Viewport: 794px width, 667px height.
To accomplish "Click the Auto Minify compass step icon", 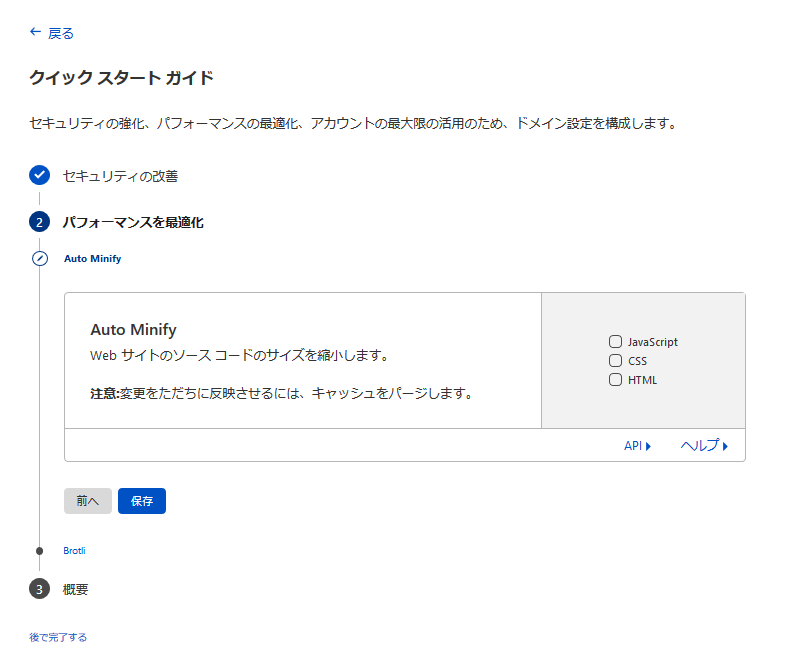I will coord(39,258).
